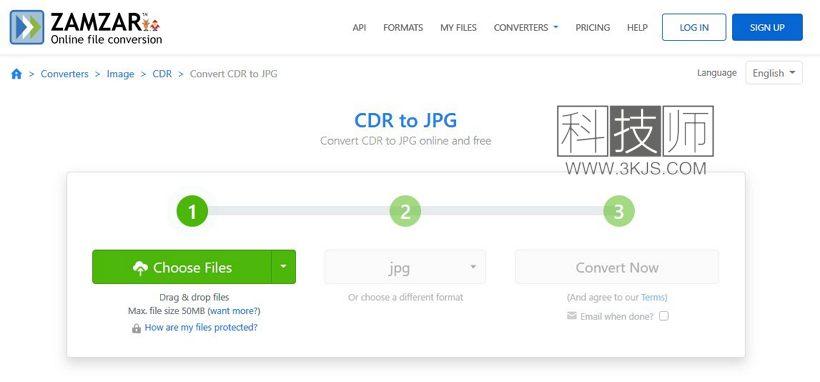Open the CDR breadcrumb link
This screenshot has height=382, width=820.
coord(162,74)
